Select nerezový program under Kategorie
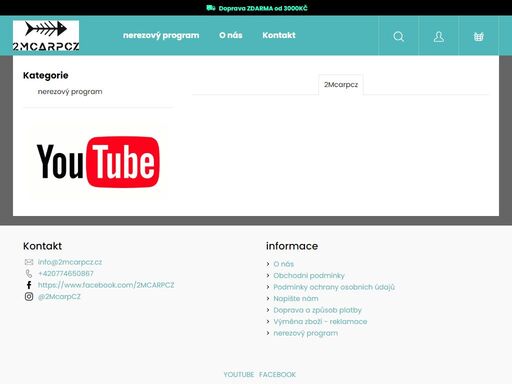512x384 pixels. pyautogui.click(x=70, y=92)
